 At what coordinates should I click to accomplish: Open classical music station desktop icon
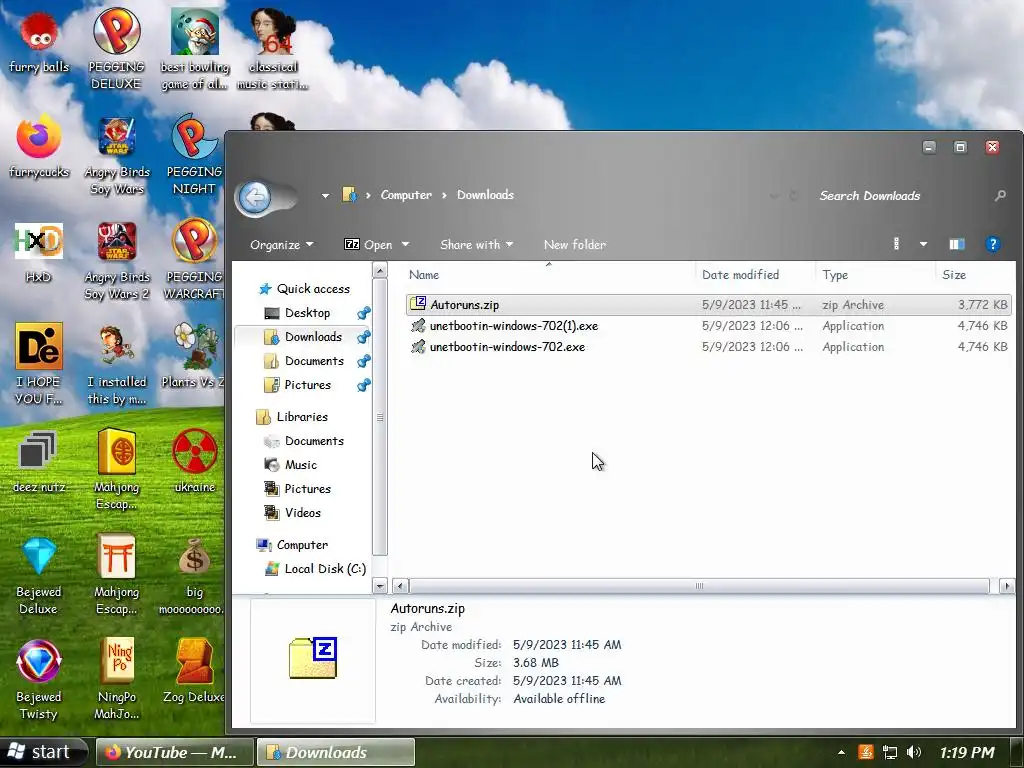point(273,50)
